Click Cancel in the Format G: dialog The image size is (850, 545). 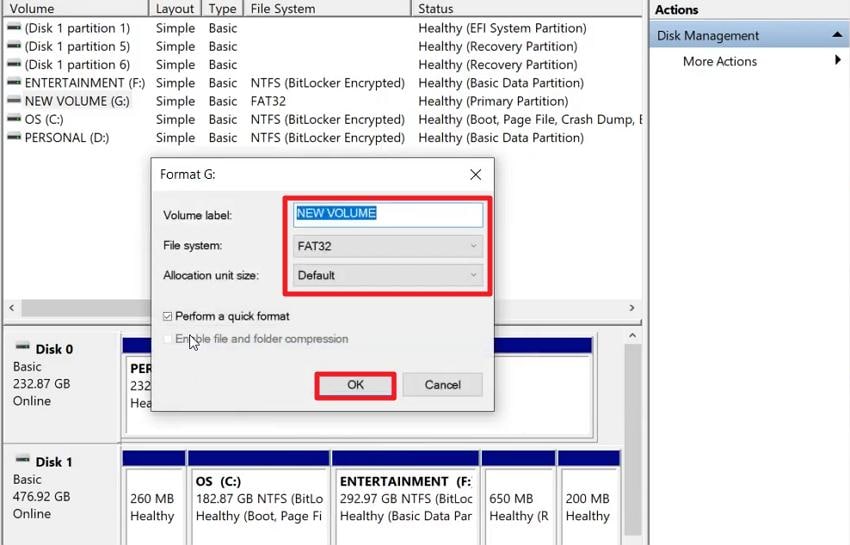(442, 385)
